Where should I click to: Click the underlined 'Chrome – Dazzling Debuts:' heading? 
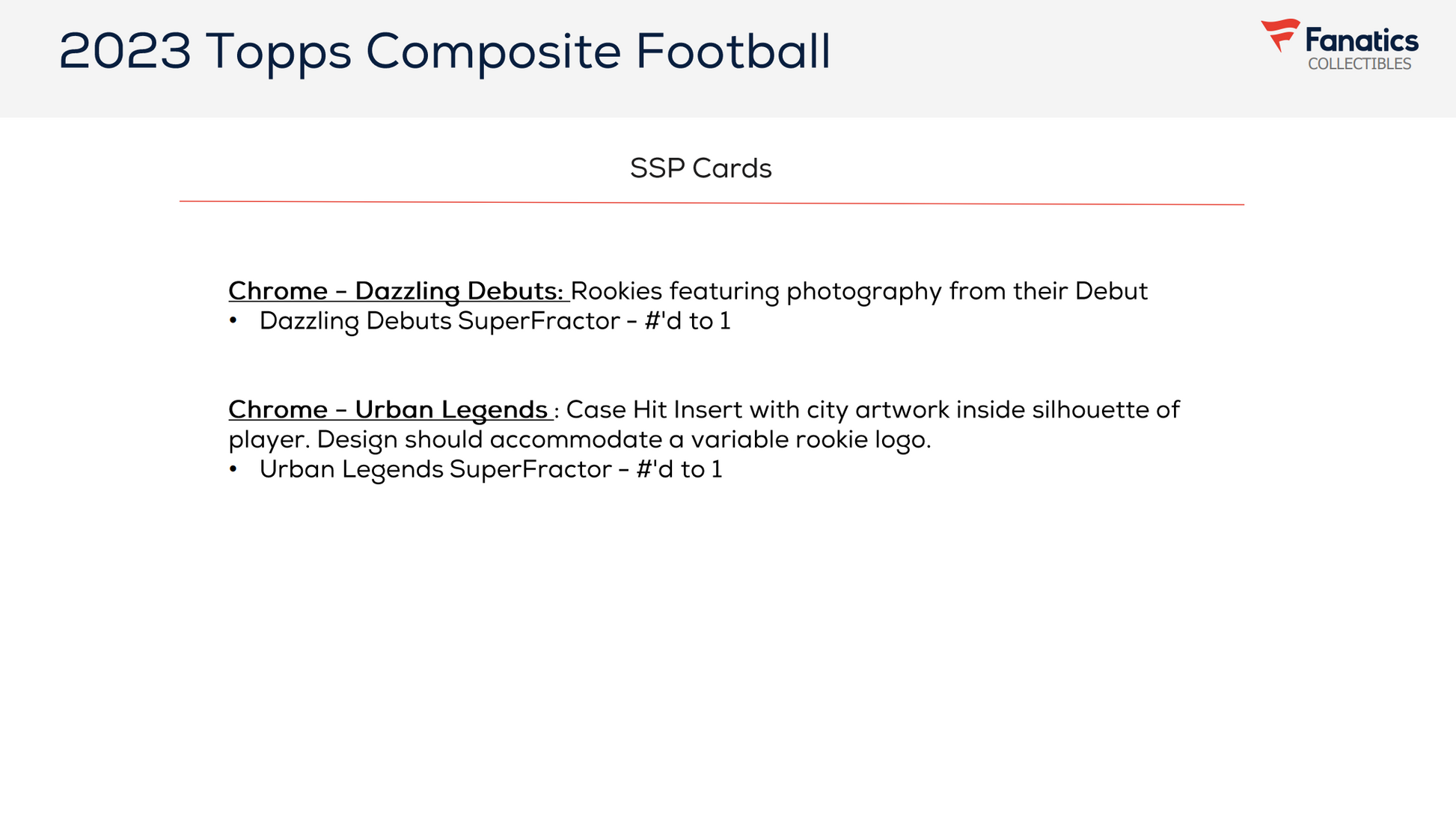pyautogui.click(x=396, y=290)
